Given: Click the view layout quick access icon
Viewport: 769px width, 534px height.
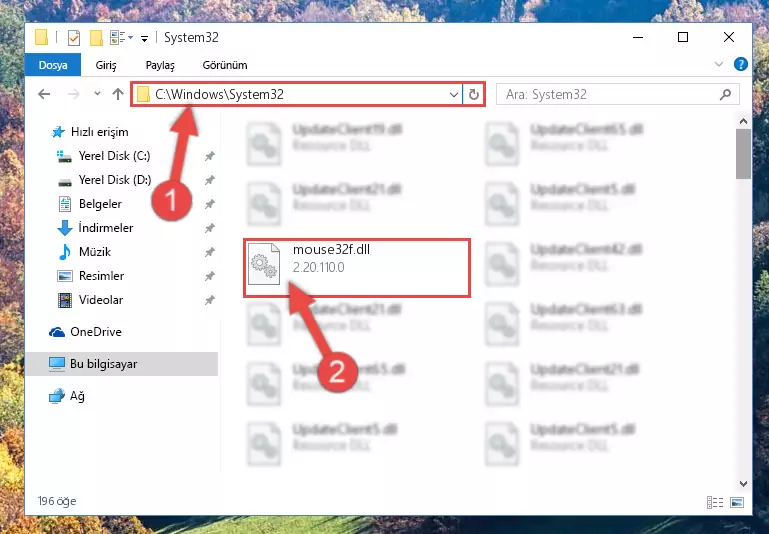Looking at the screenshot, I should 121,37.
